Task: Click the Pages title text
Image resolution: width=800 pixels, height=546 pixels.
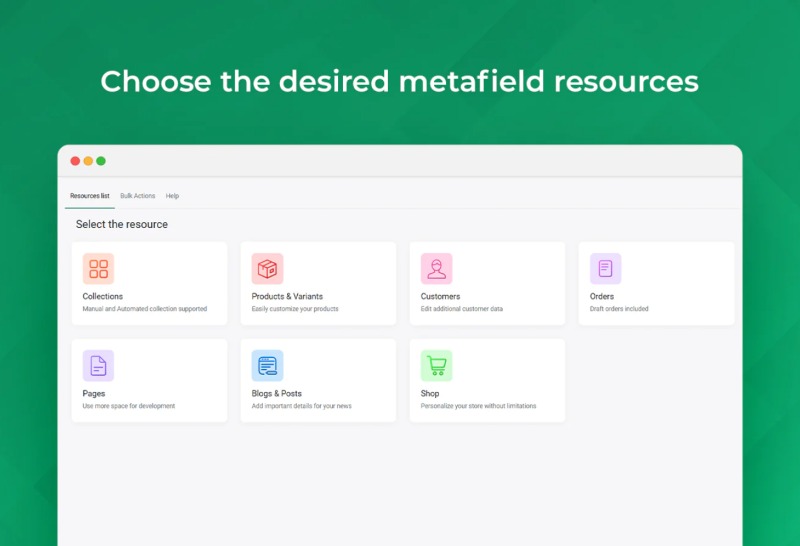Action: 94,393
